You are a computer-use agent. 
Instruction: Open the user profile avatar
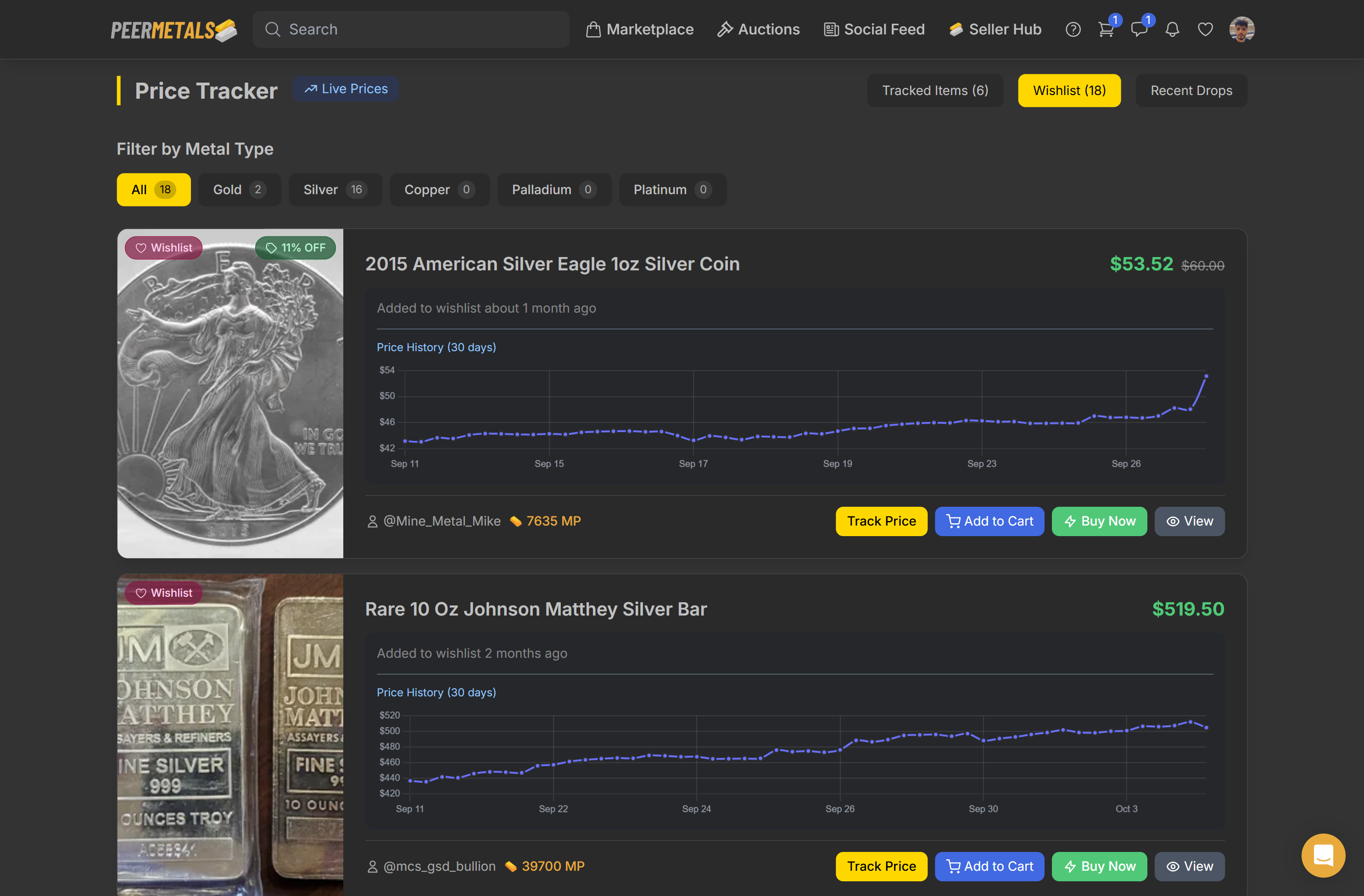tap(1241, 29)
